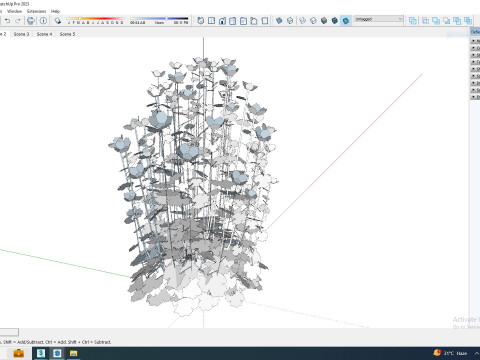Click the Undo arrow icon

tap(7, 21)
